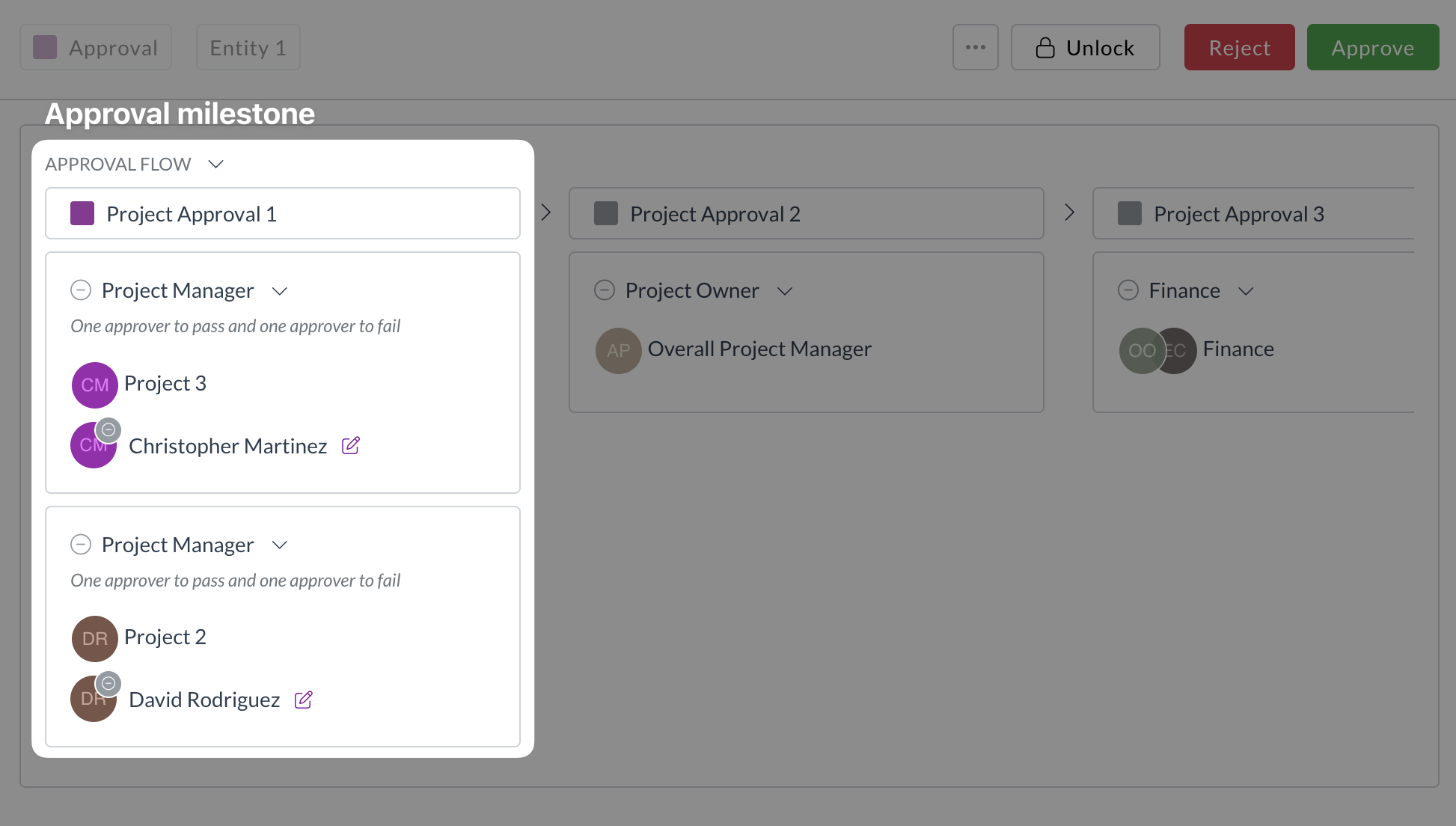This screenshot has height=826, width=1456.
Task: Select the Project Approval 1 stage
Action: coord(283,213)
